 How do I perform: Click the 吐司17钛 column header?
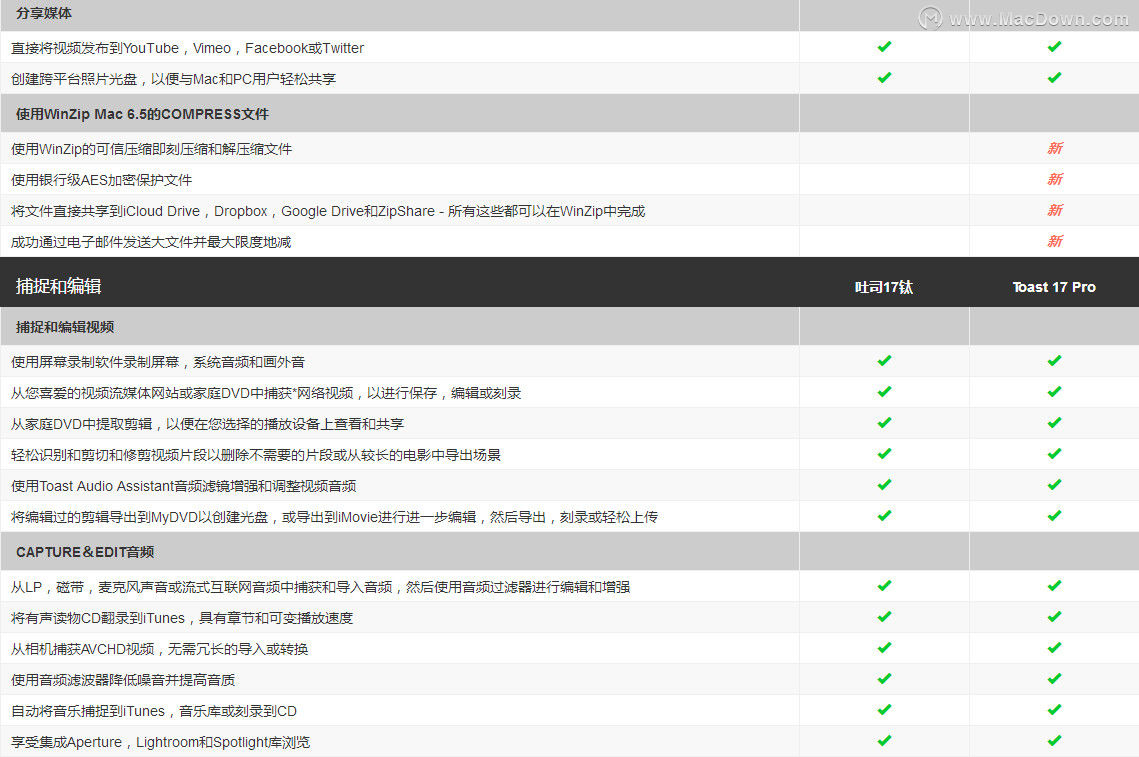[x=884, y=287]
